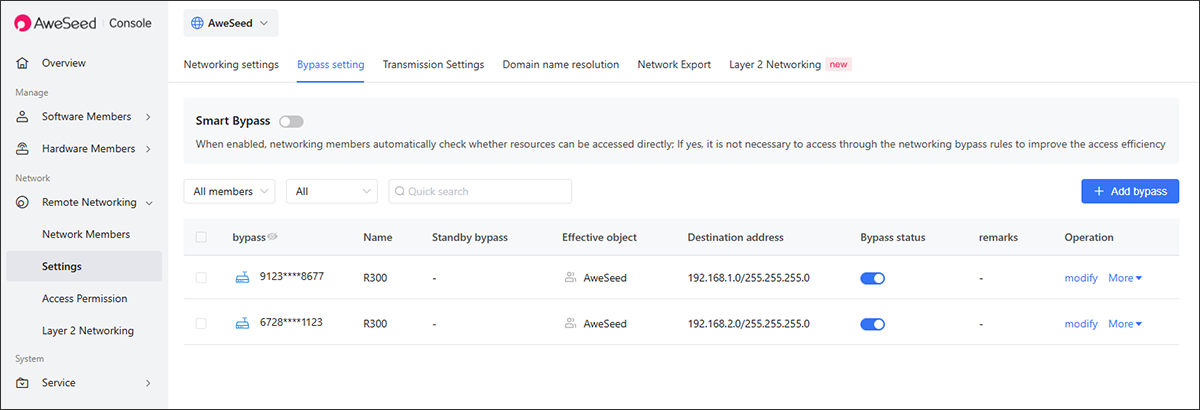The width and height of the screenshot is (1200, 410).
Task: Open More menu for 9123****8677 row
Action: (x=1125, y=278)
